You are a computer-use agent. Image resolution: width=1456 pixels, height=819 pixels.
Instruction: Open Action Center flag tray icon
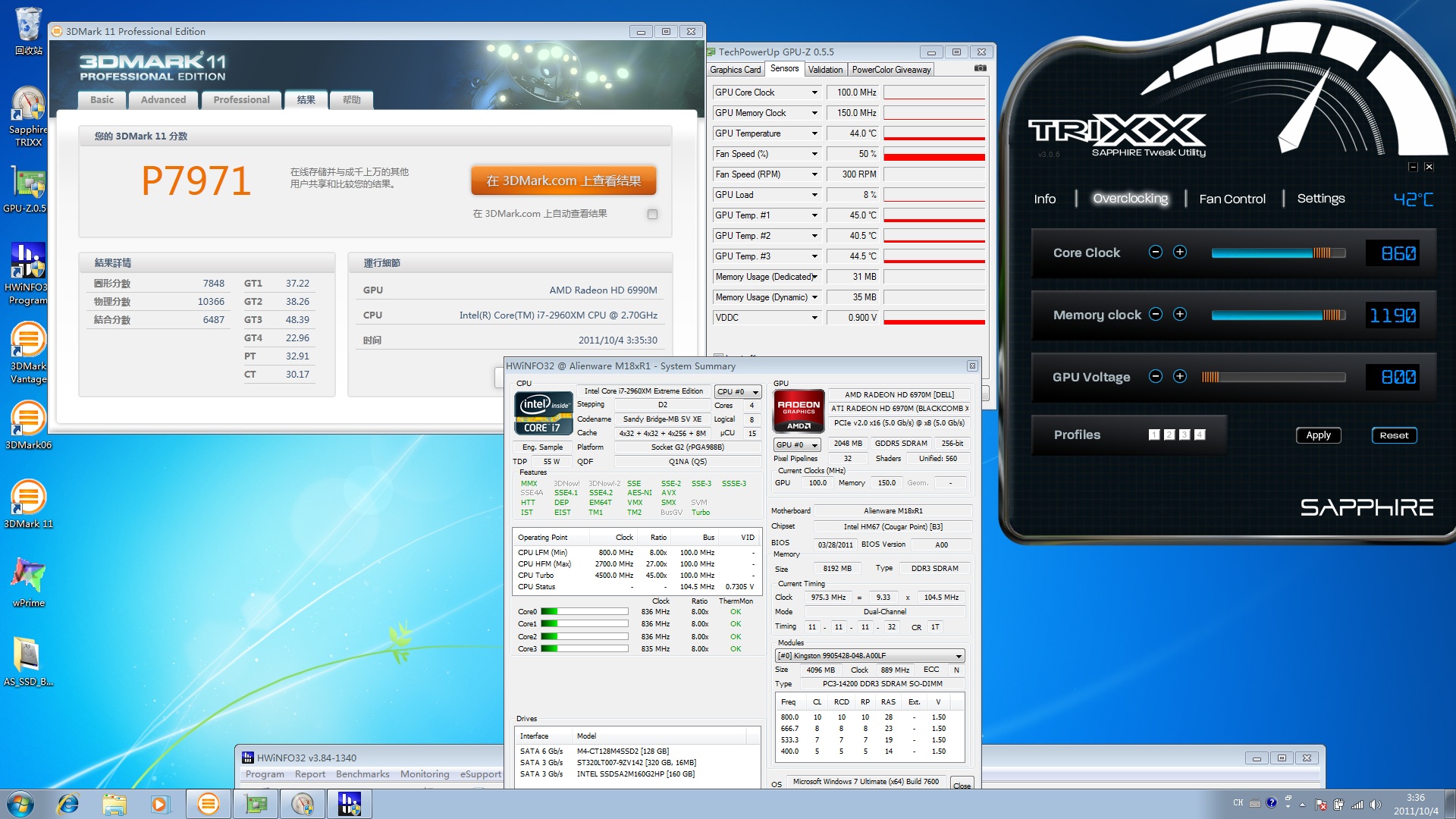[1321, 804]
